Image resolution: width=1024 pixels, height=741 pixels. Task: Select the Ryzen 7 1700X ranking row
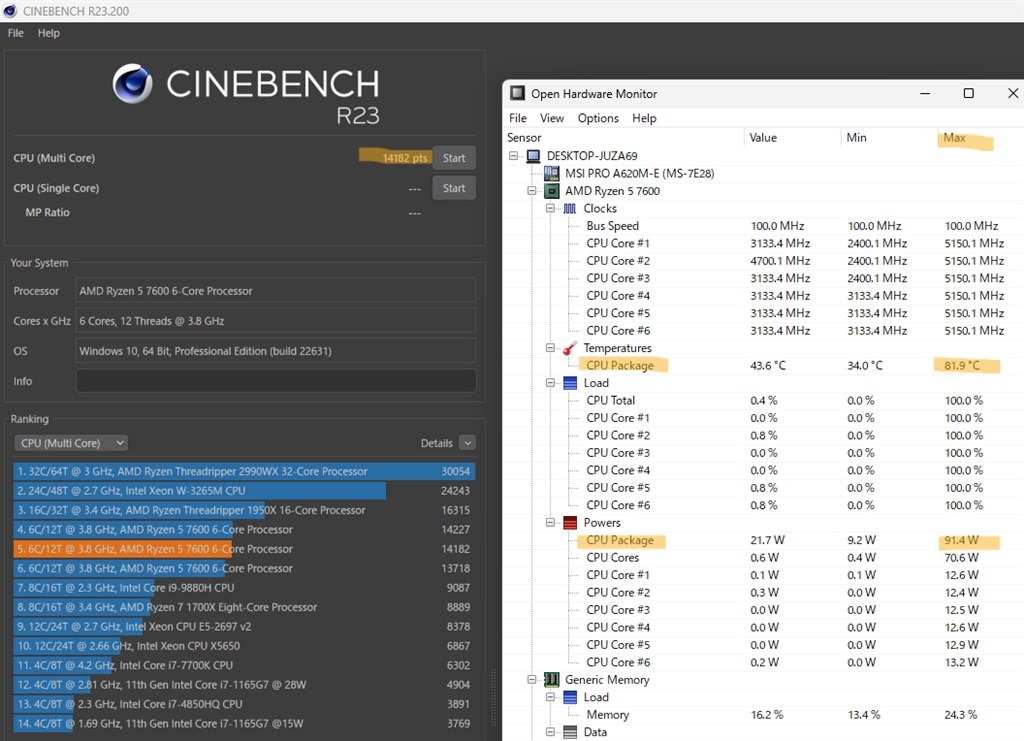pos(244,607)
